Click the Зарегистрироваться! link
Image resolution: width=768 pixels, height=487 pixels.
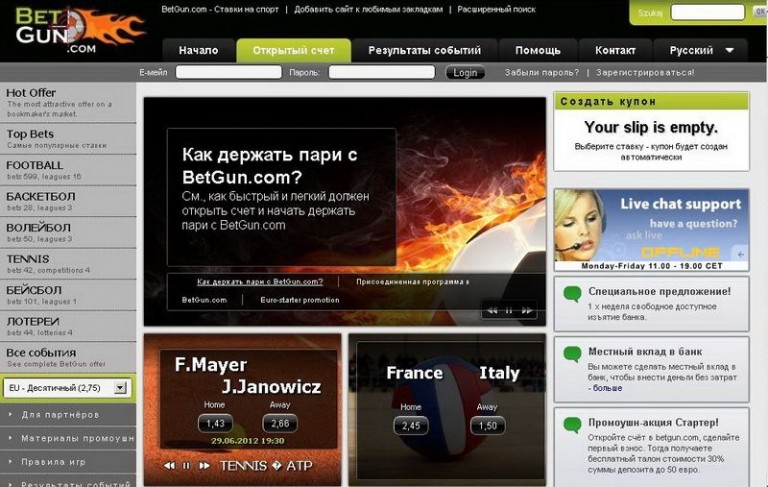coord(645,73)
